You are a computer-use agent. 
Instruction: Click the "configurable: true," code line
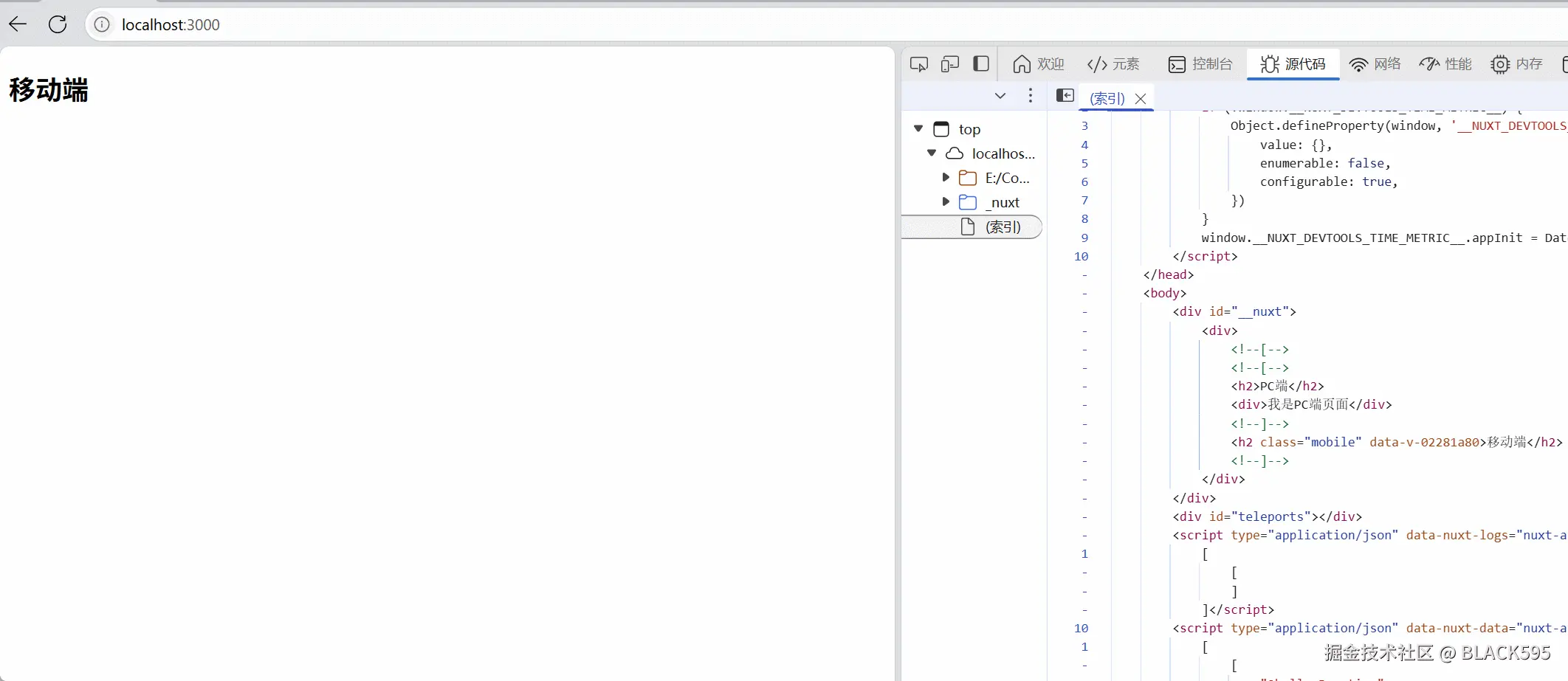[1329, 182]
